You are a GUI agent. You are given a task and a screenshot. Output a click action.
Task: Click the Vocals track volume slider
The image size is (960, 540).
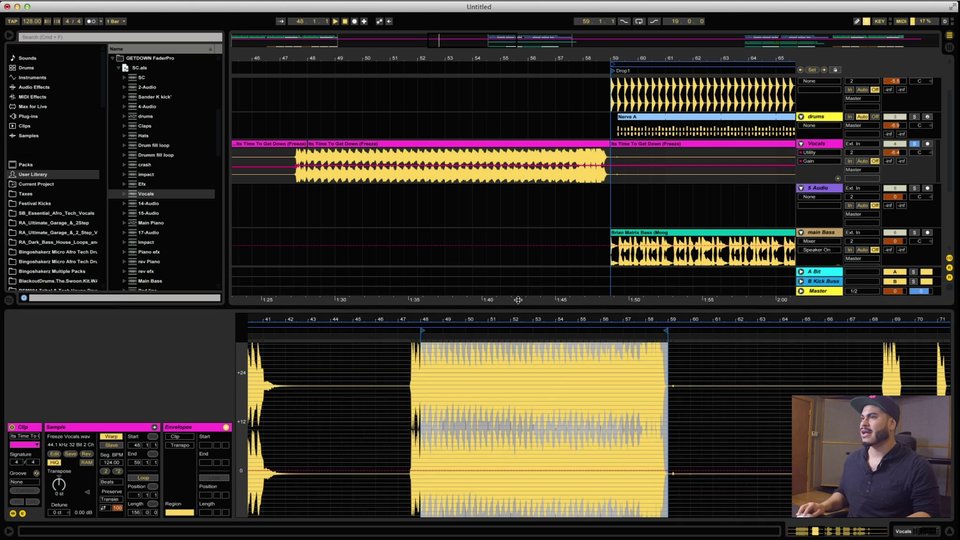point(894,152)
